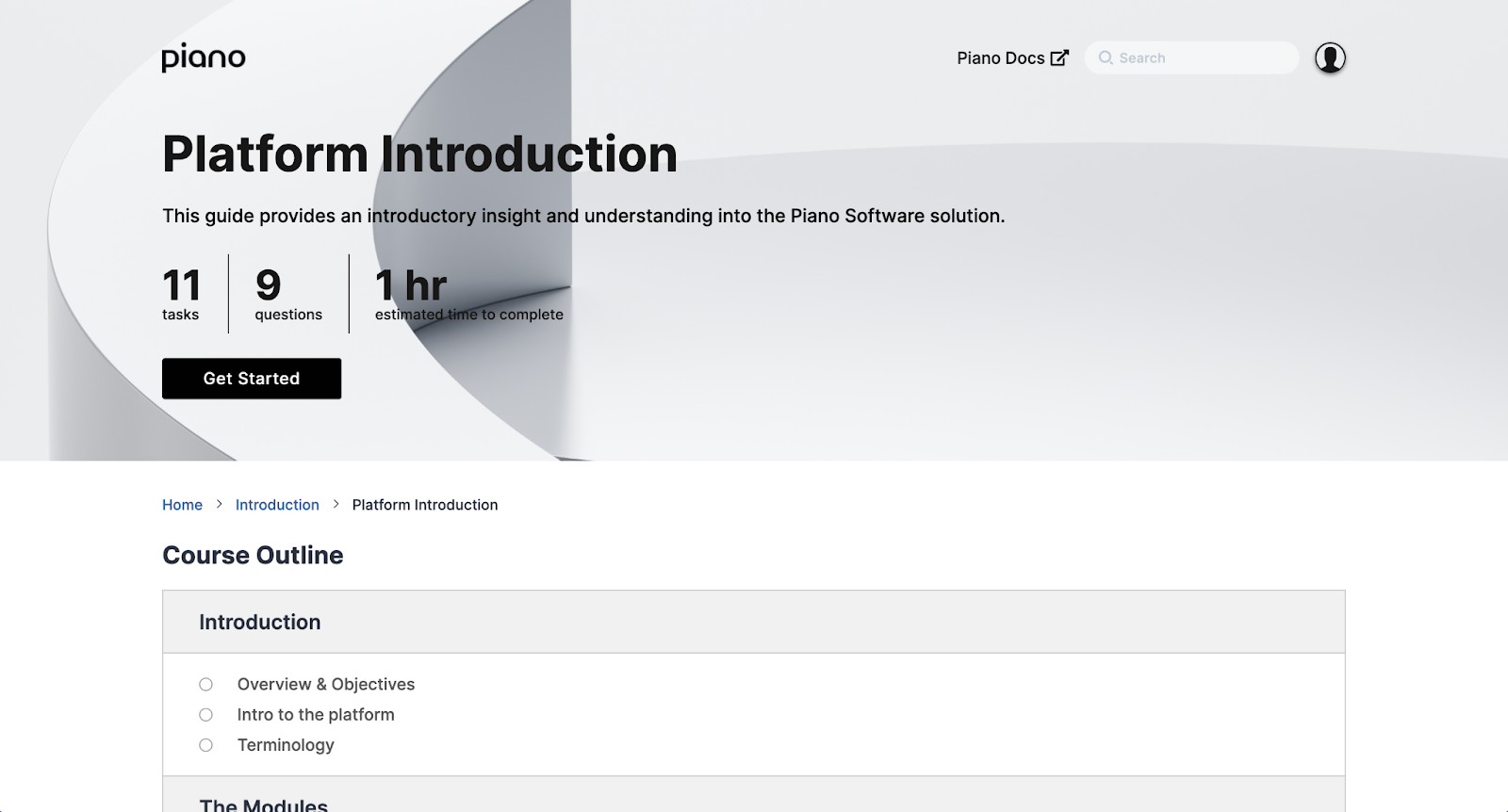
Task: Open the user profile avatar icon
Action: pyautogui.click(x=1330, y=57)
